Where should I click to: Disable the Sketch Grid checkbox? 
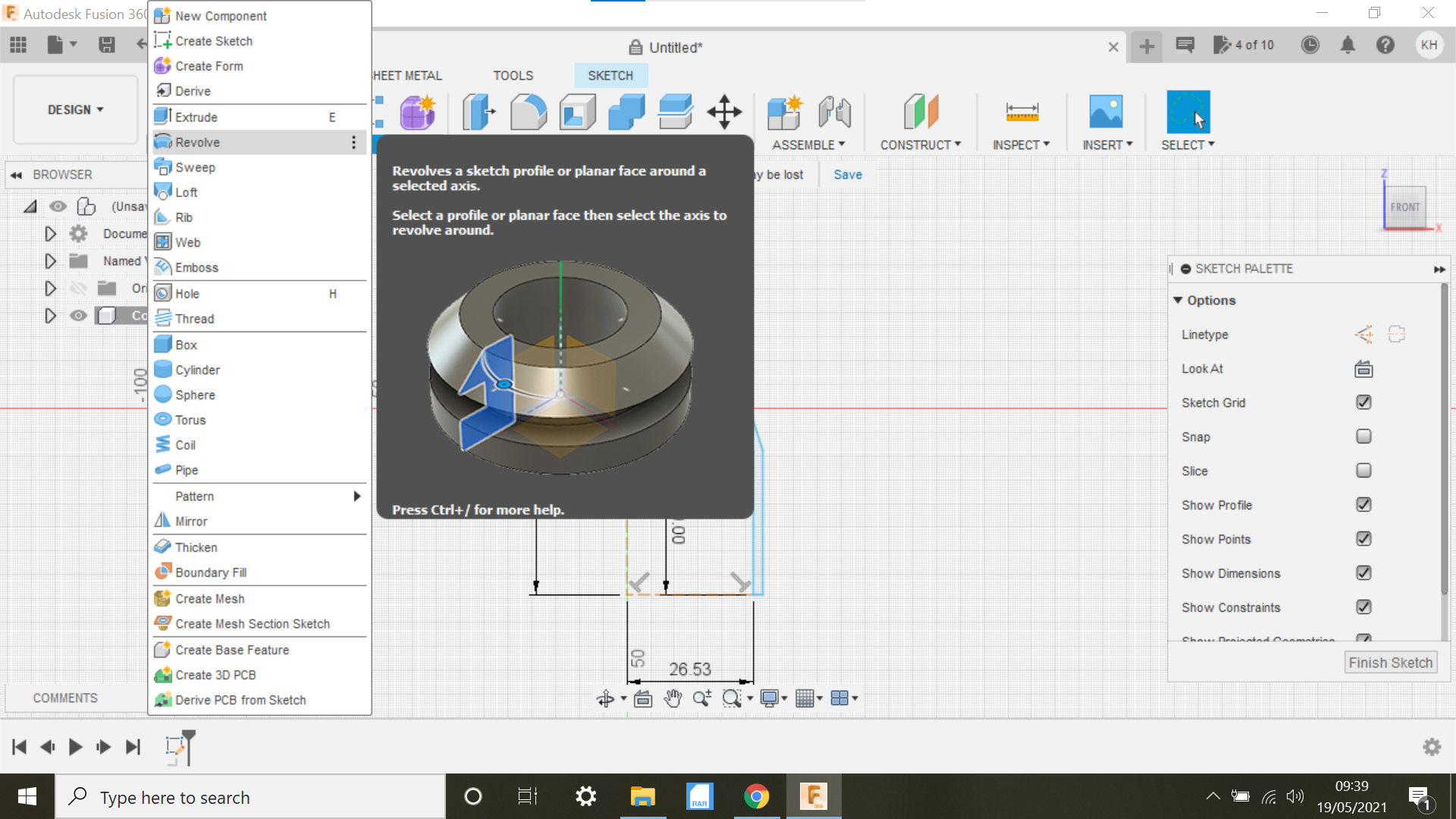coord(1363,402)
